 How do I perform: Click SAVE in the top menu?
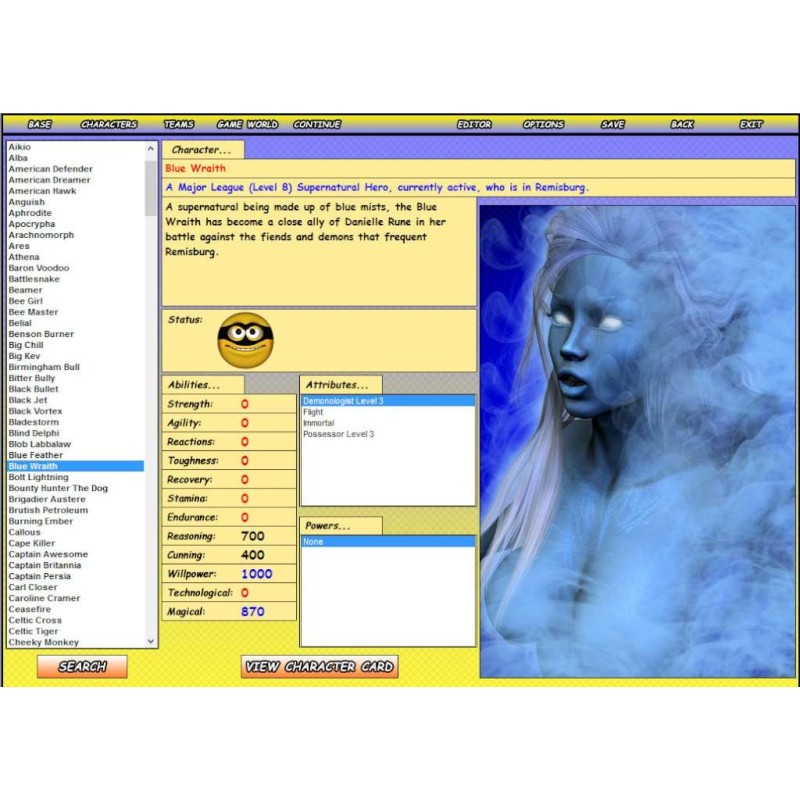coord(612,124)
